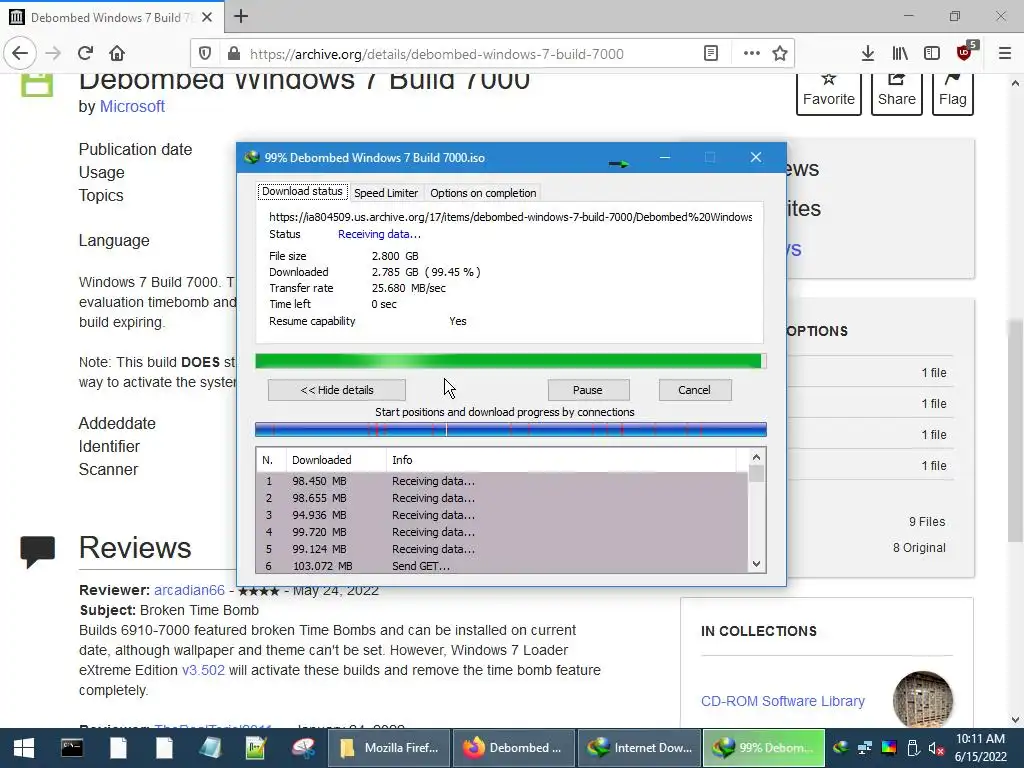Open CD-ROM Software Library collection link
The height and width of the screenshot is (768, 1024).
coord(782,701)
